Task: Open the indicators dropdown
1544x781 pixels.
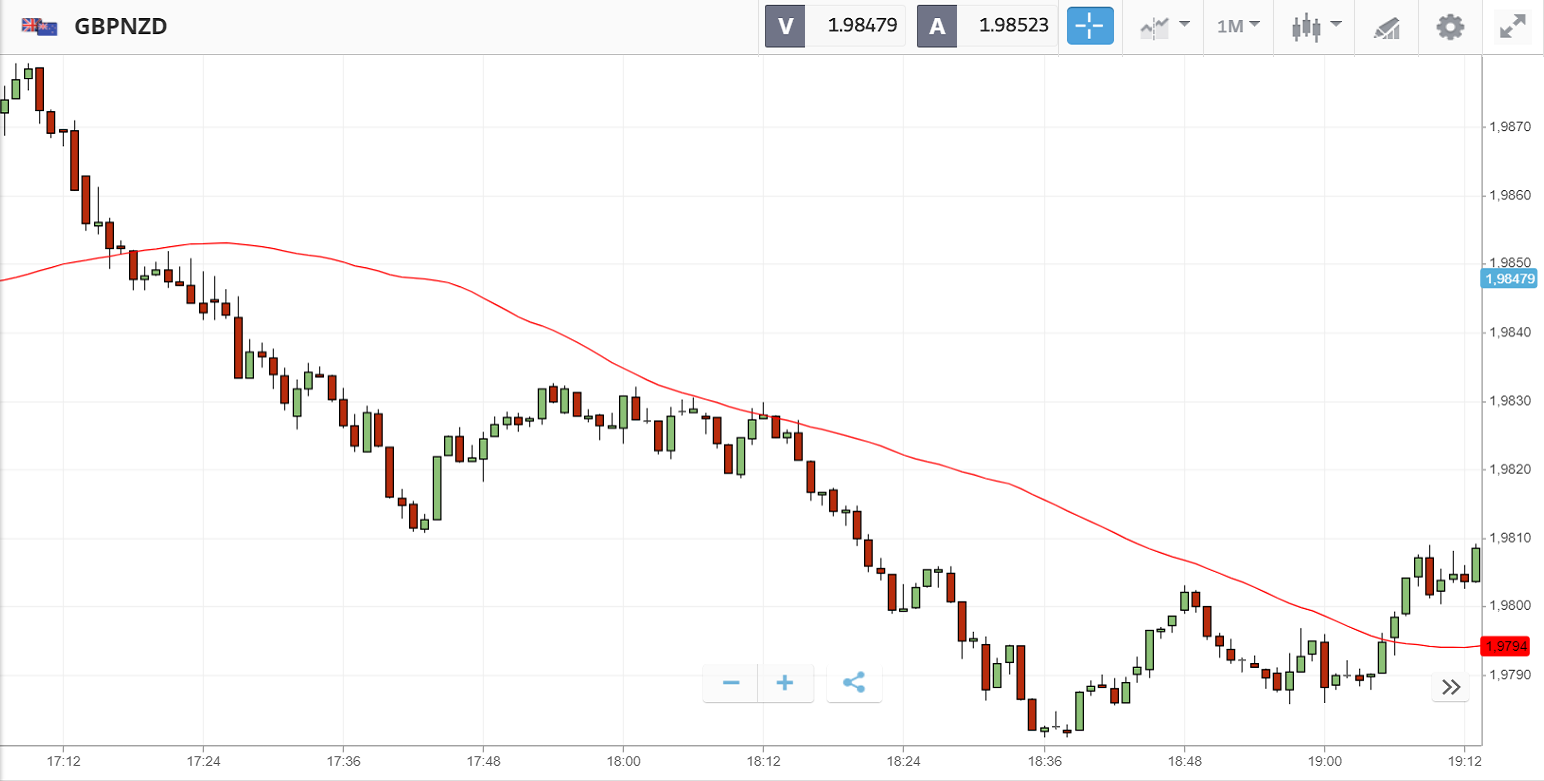Action: tap(1165, 26)
